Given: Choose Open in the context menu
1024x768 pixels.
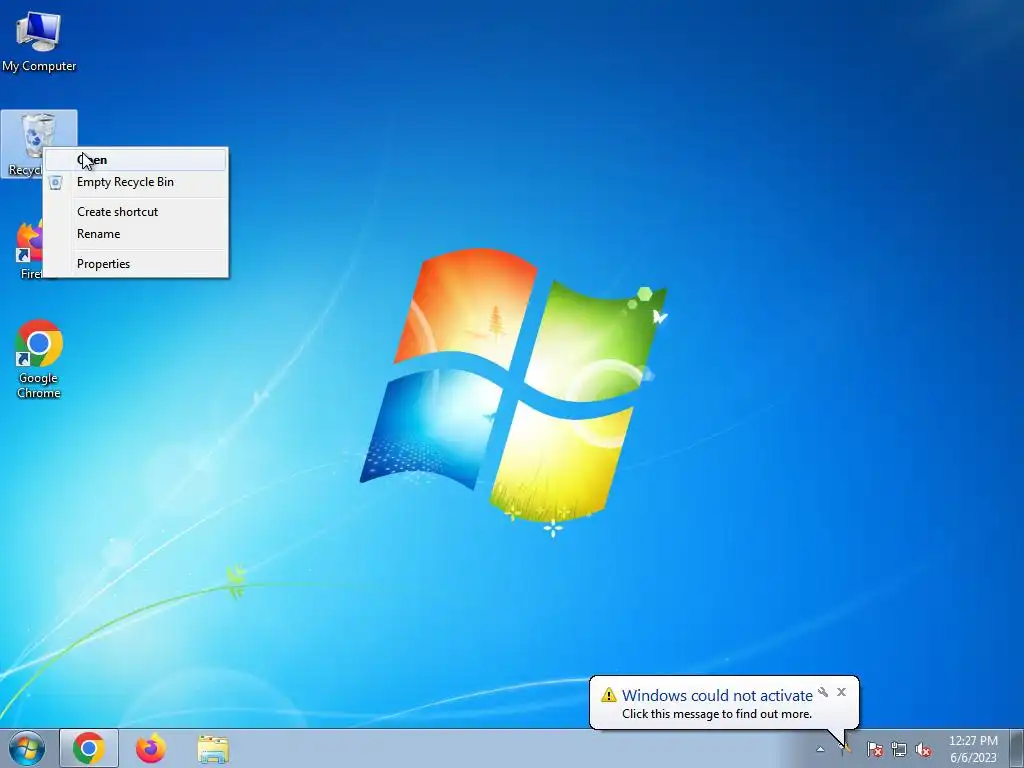Looking at the screenshot, I should point(135,160).
